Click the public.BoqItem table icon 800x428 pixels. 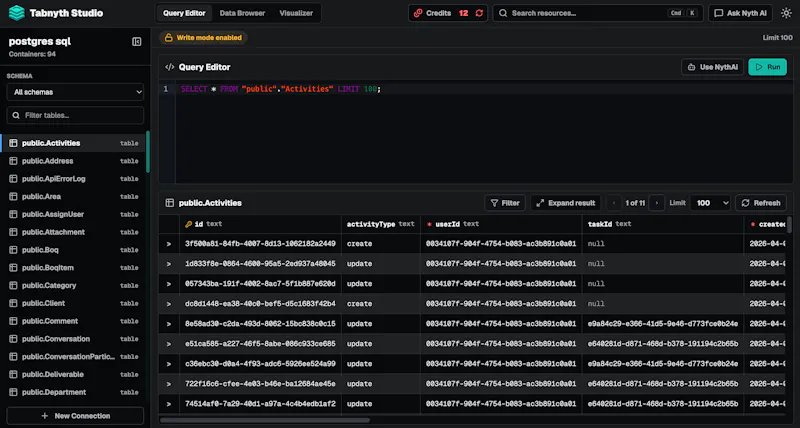[x=13, y=267]
